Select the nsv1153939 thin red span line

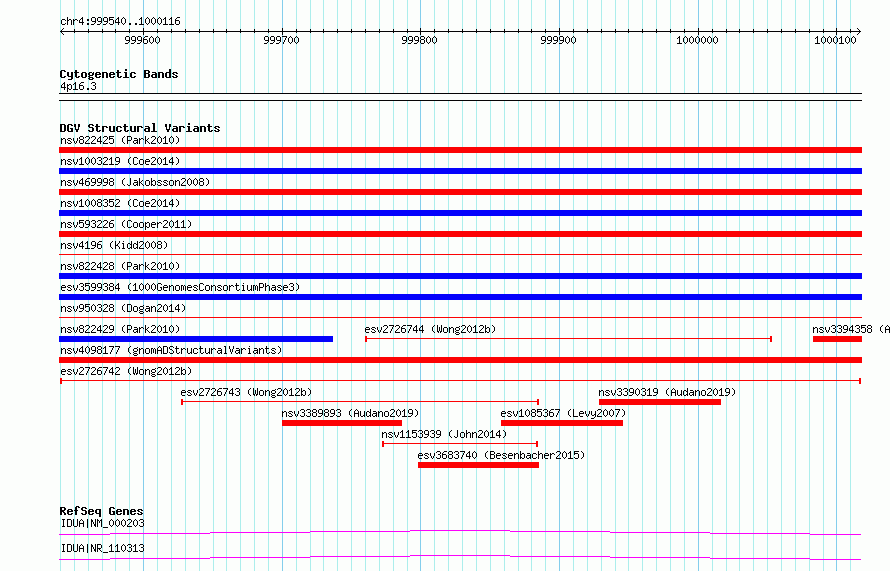[460, 444]
